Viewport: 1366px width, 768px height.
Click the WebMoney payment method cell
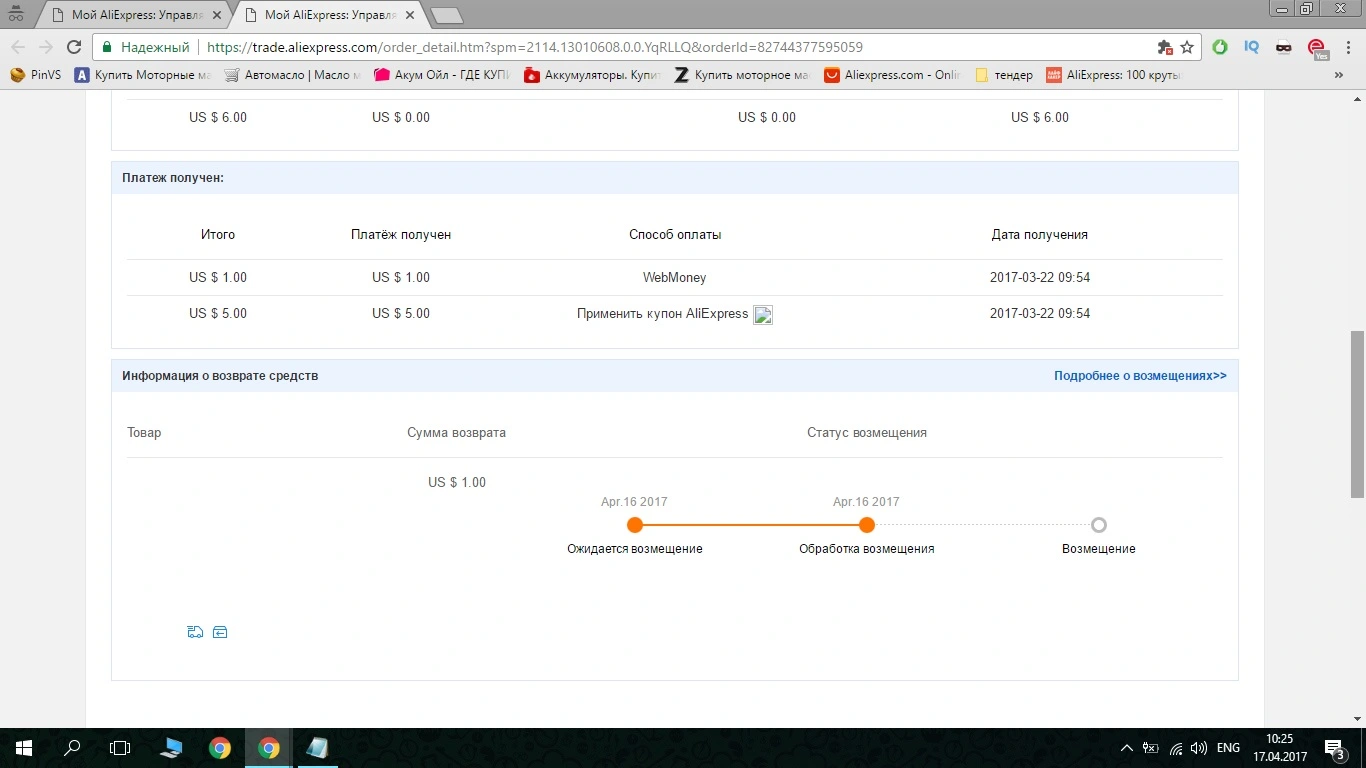click(x=674, y=278)
